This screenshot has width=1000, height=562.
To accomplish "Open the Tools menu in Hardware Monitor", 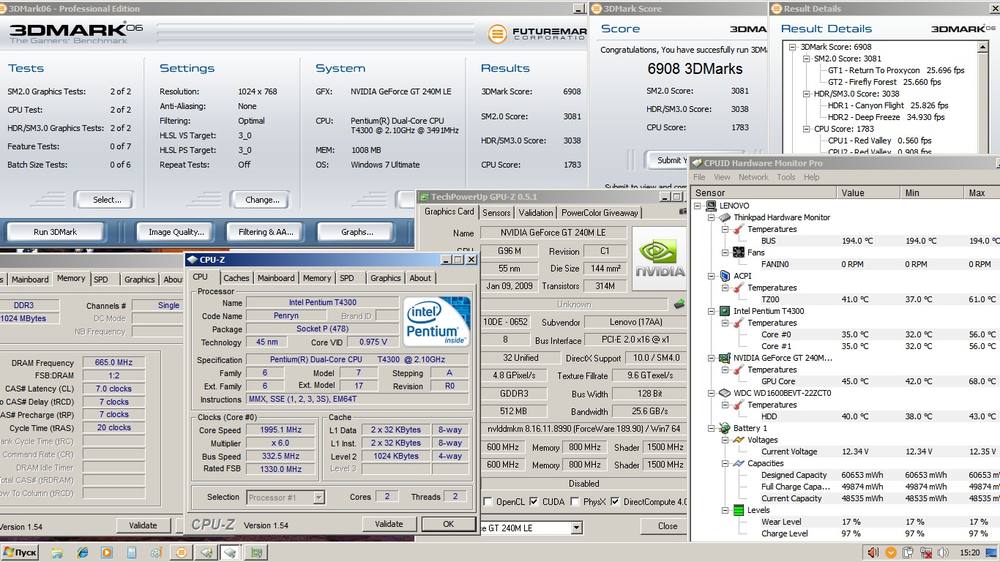I will (x=786, y=177).
